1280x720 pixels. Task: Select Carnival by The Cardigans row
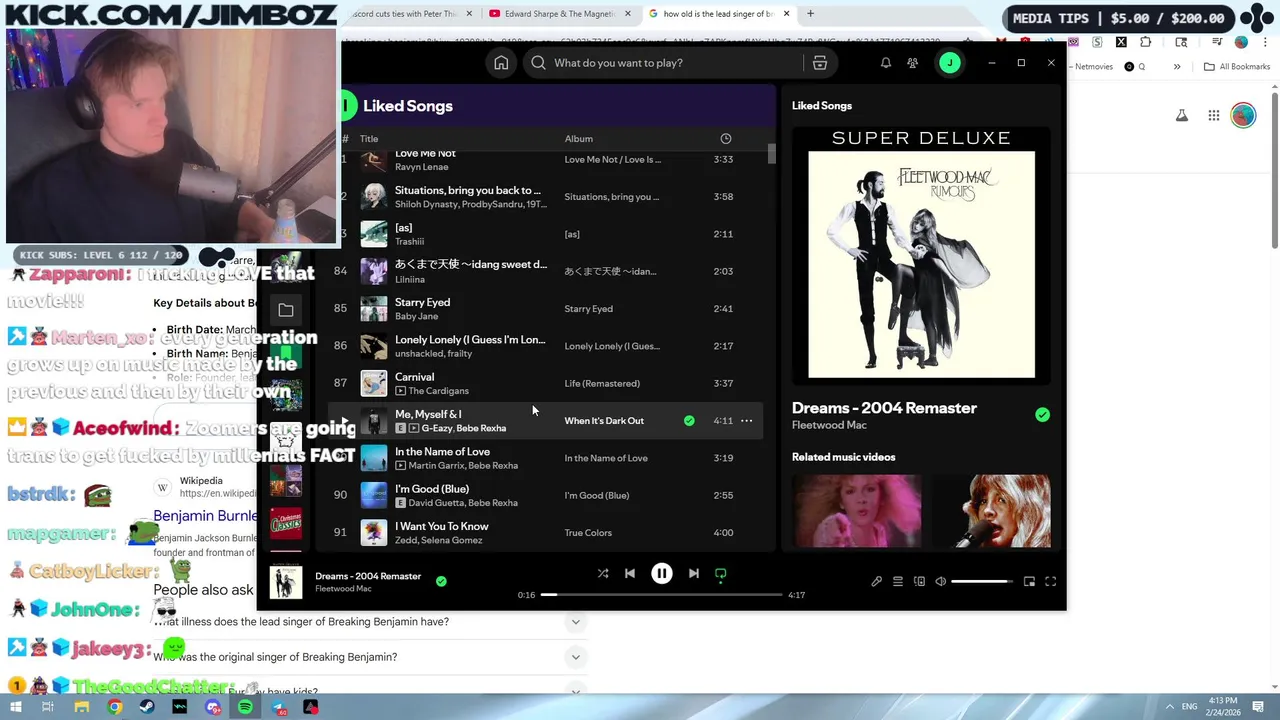(x=546, y=383)
